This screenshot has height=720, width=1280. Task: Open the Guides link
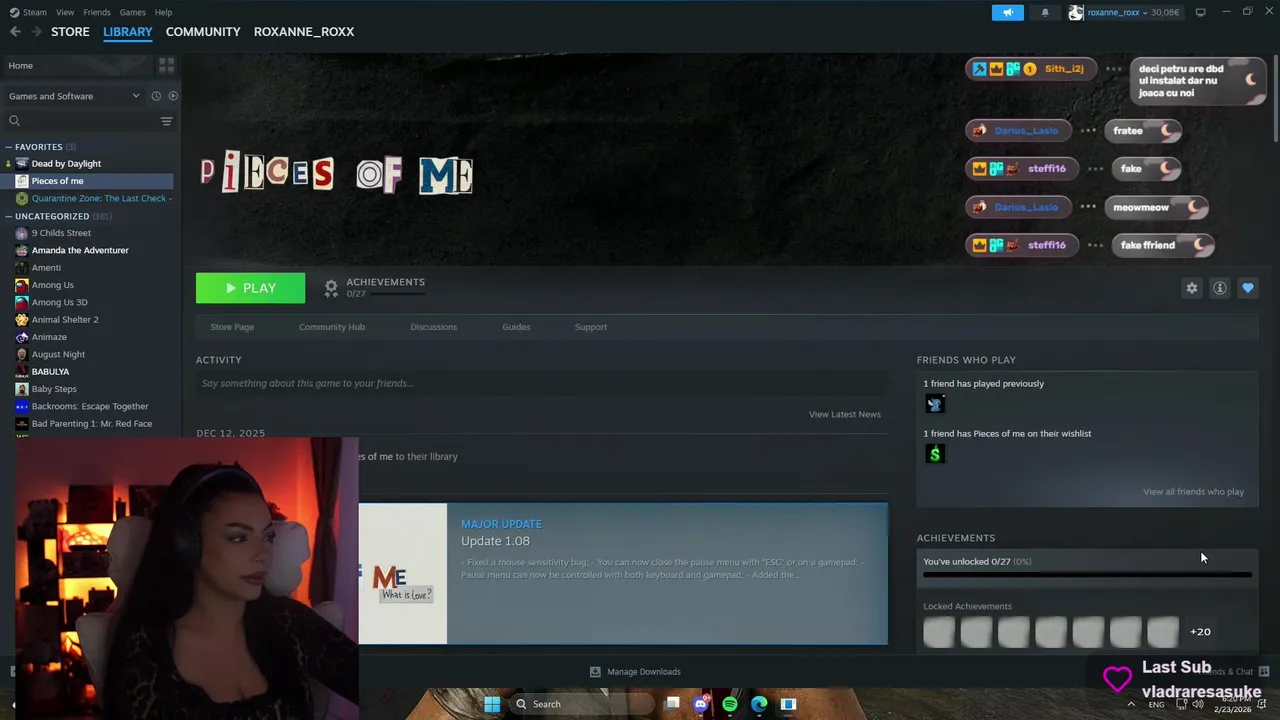516,327
